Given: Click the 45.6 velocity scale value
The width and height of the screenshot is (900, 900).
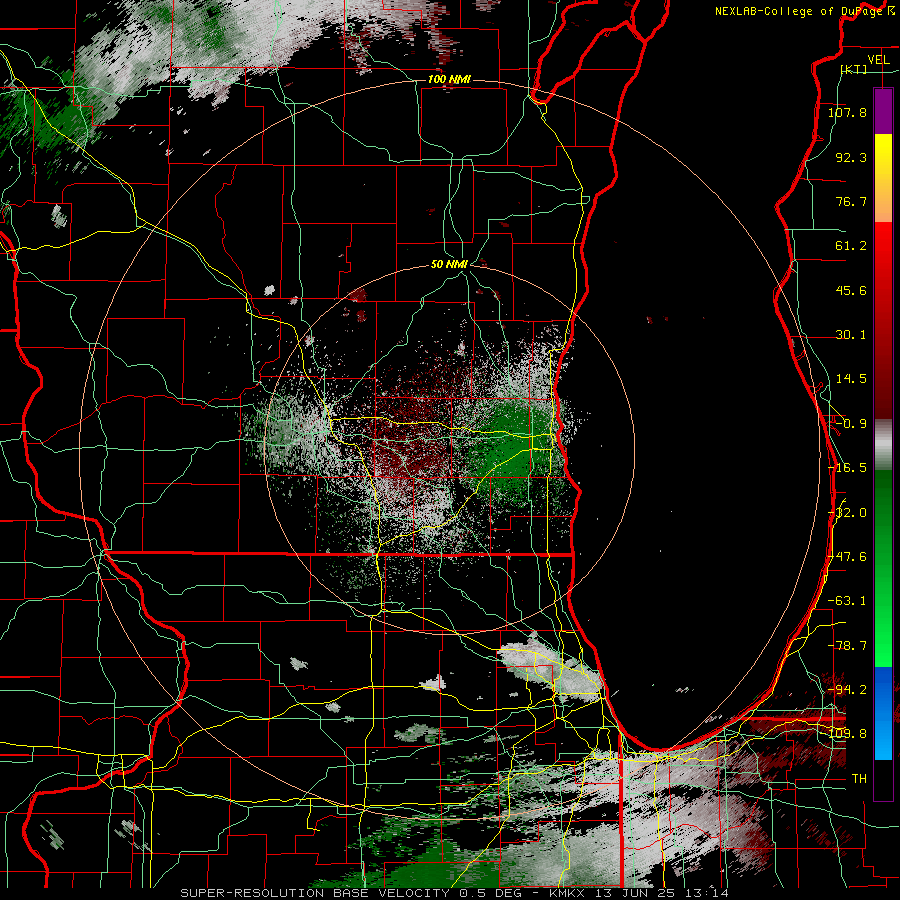Looking at the screenshot, I should [x=851, y=290].
